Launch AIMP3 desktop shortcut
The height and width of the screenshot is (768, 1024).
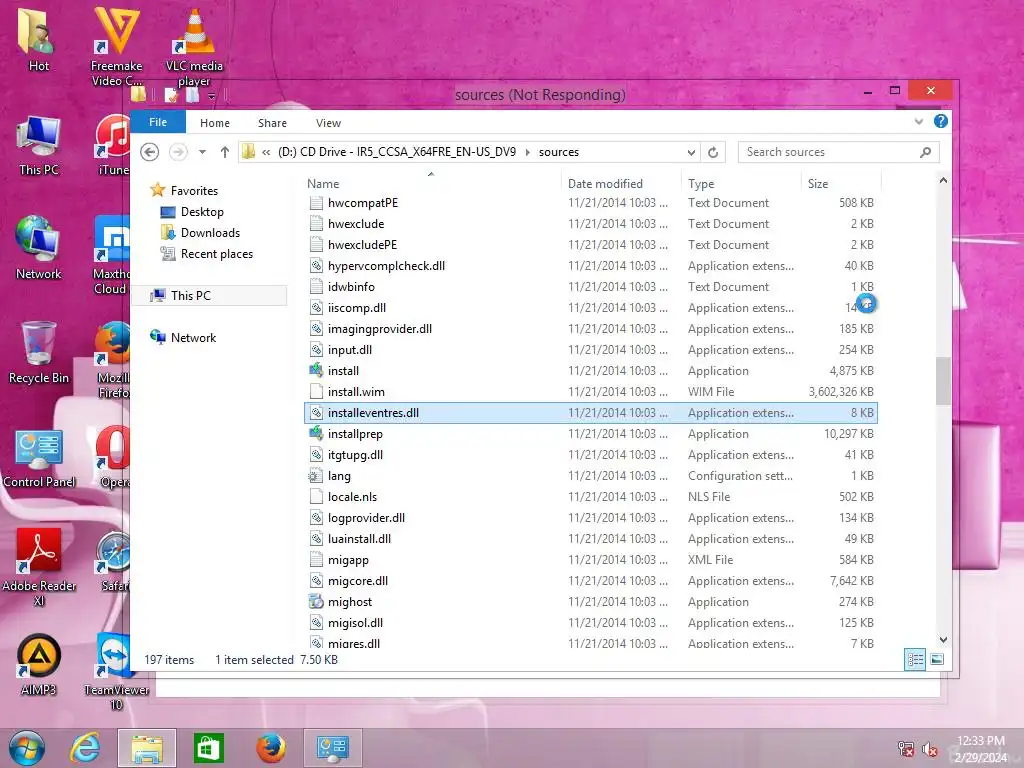[x=39, y=665]
